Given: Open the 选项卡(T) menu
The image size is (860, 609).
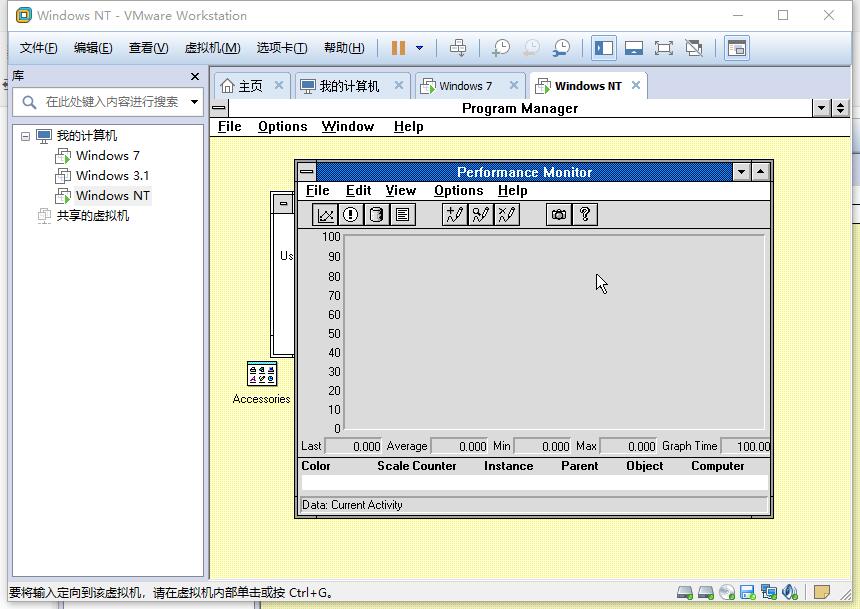Looking at the screenshot, I should [x=282, y=48].
